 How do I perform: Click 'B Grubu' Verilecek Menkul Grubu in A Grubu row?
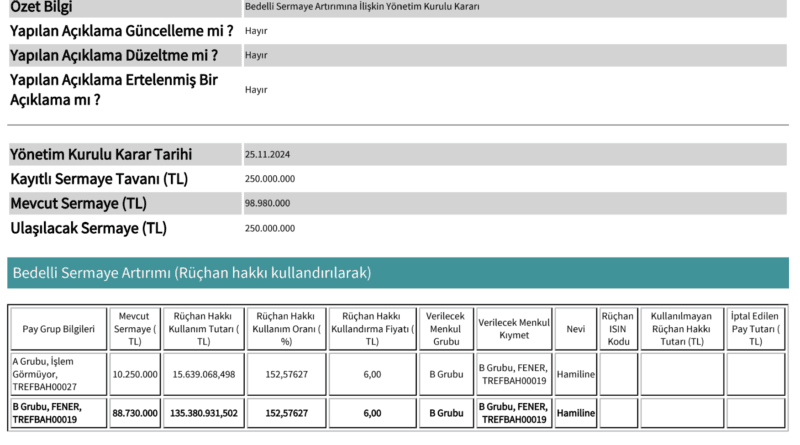(446, 374)
